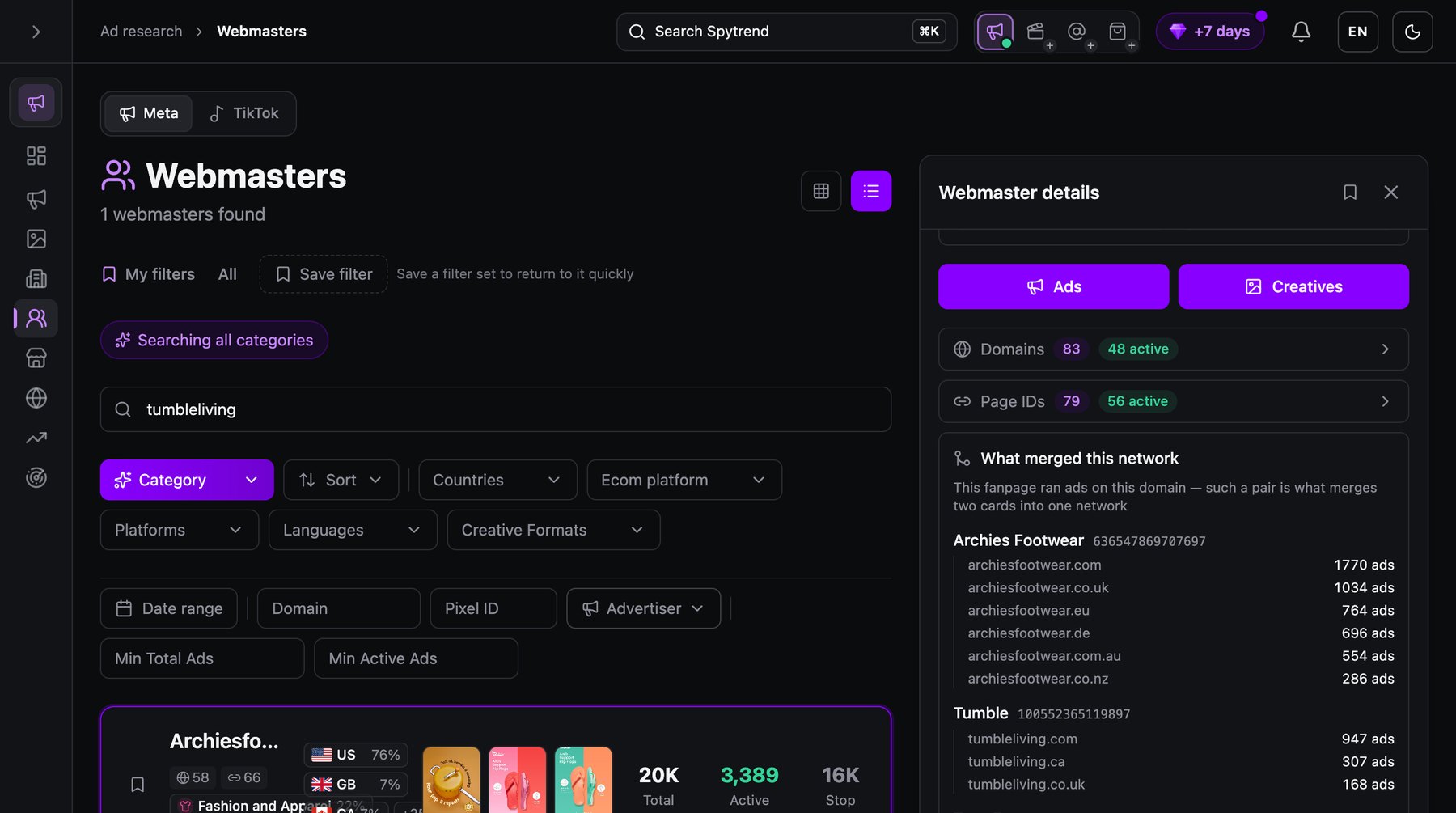This screenshot has height=813, width=1456.
Task: Open the globe icon in the sidebar
Action: tap(36, 398)
